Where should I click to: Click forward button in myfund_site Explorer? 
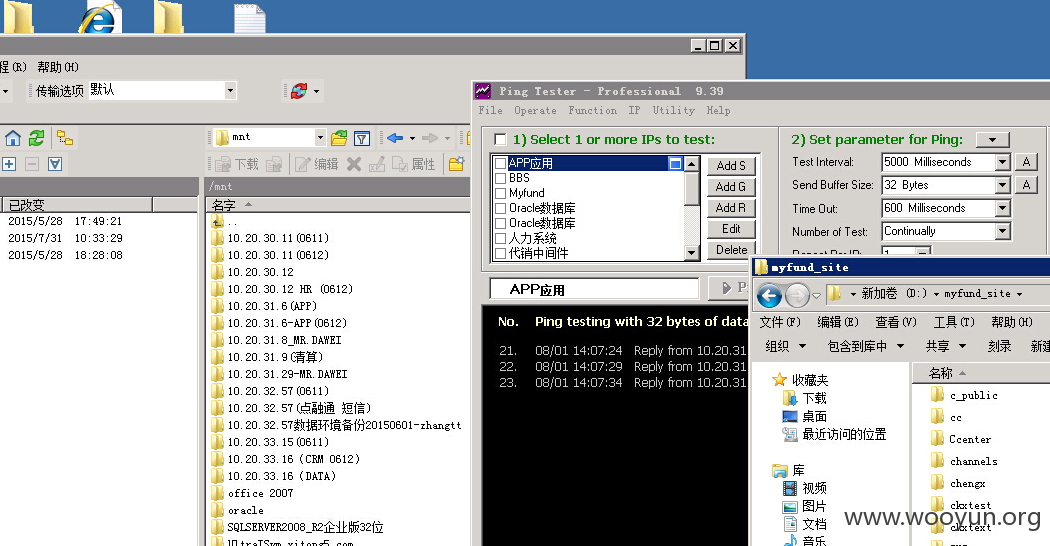pyautogui.click(x=797, y=295)
